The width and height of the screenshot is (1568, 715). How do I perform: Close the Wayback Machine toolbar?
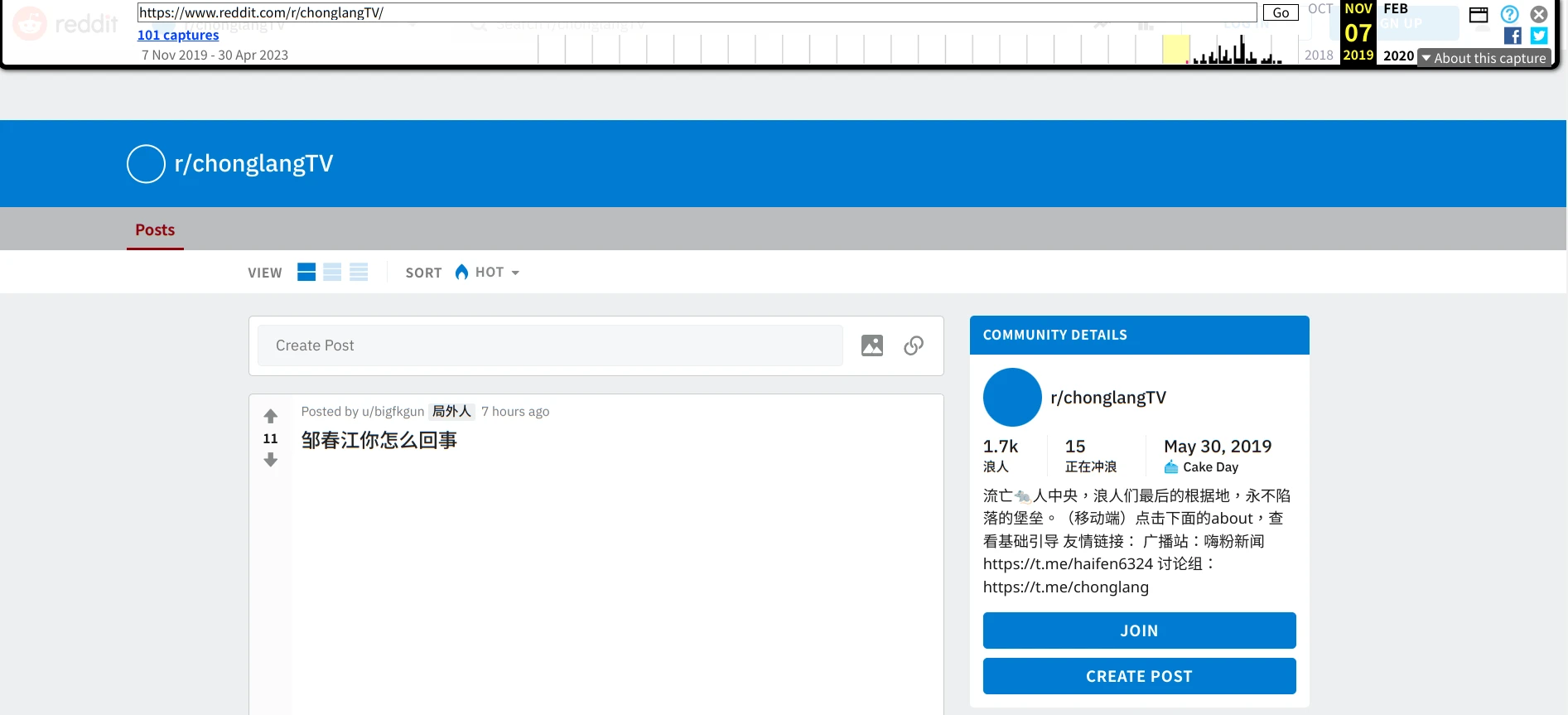coord(1539,14)
